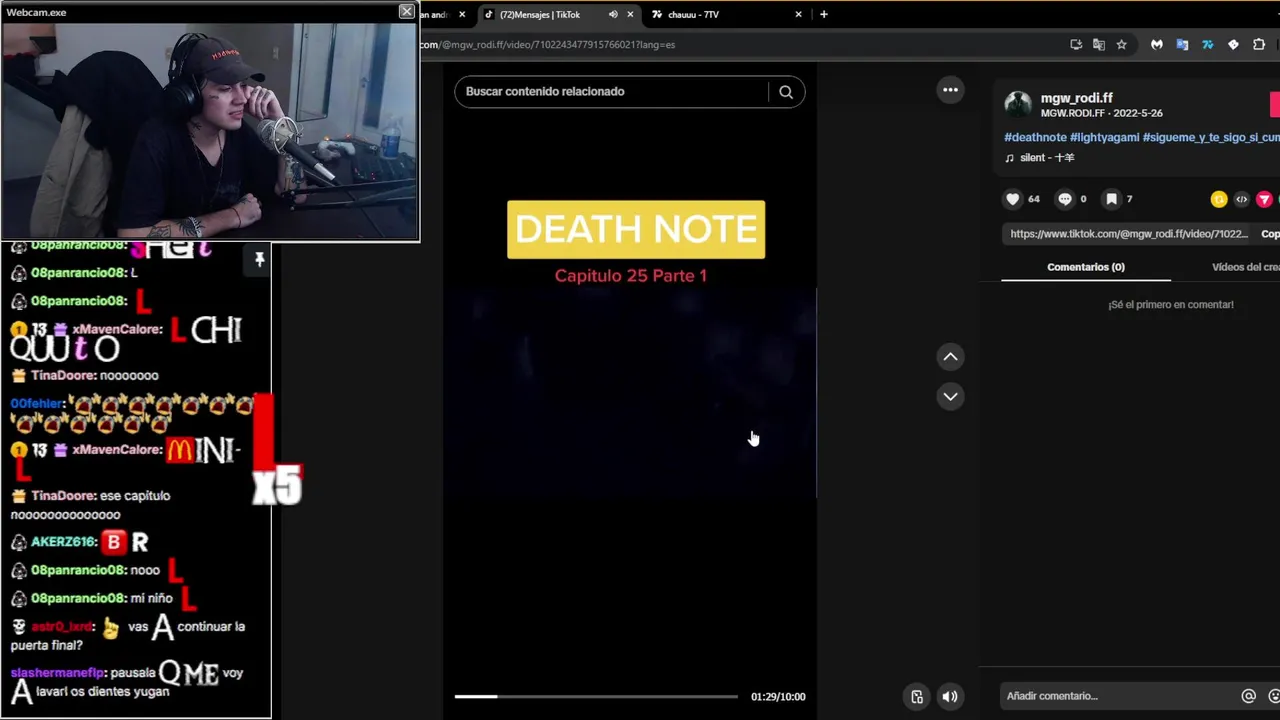Image resolution: width=1280 pixels, height=720 pixels.
Task: Open emoji picker in comment box
Action: pos(1274,696)
